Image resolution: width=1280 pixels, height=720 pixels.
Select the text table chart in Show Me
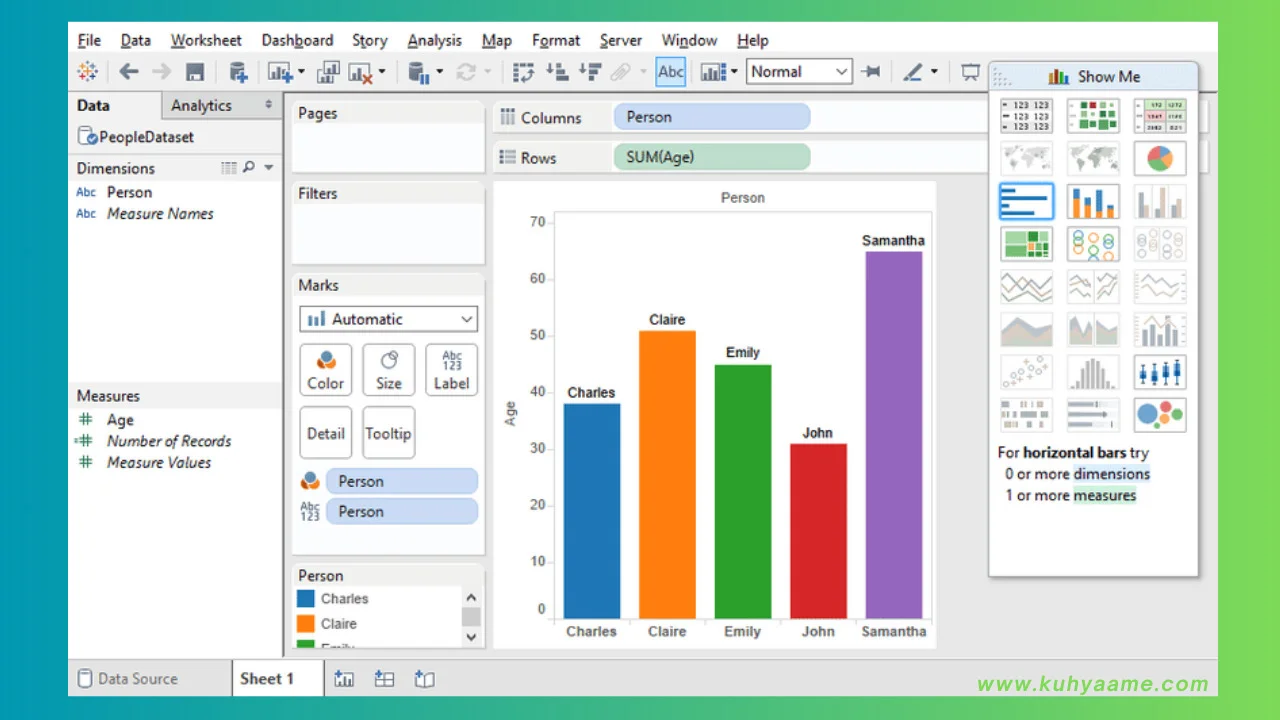tap(1026, 116)
